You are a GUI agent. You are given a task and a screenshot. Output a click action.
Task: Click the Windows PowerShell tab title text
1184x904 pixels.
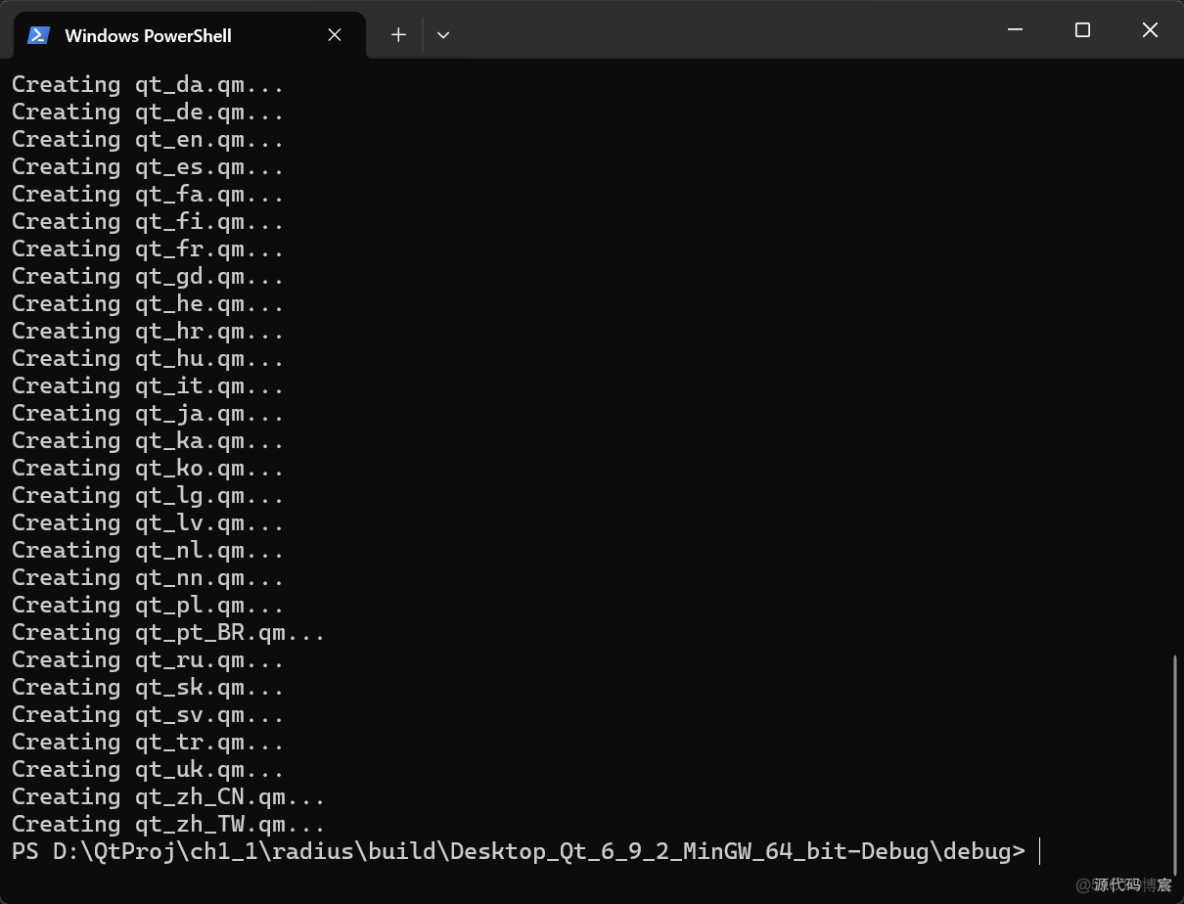tap(148, 35)
